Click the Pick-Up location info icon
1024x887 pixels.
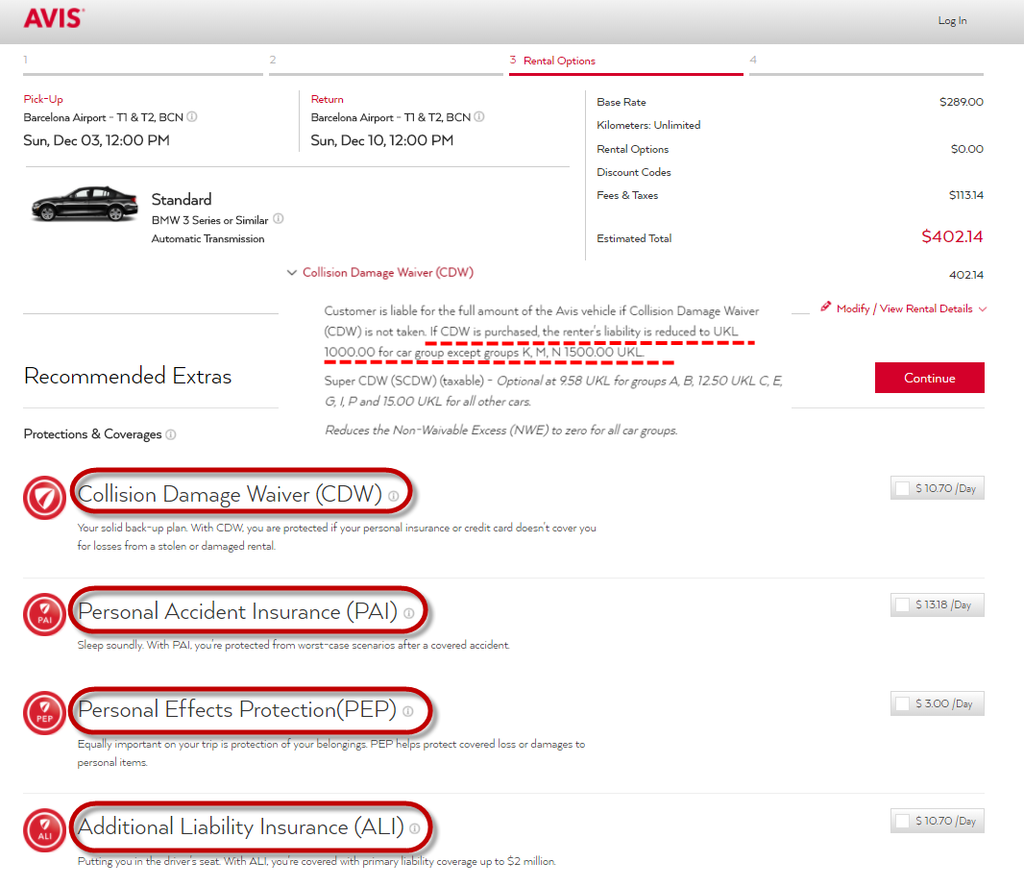point(192,117)
